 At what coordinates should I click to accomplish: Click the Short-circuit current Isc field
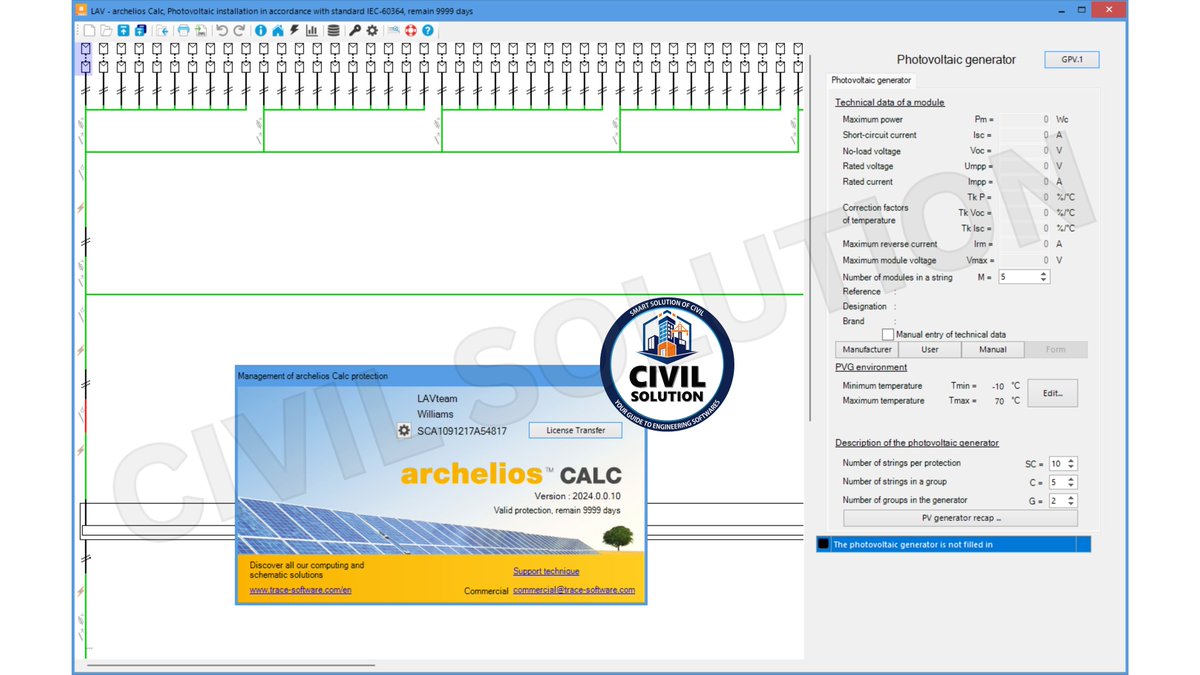[x=1025, y=135]
